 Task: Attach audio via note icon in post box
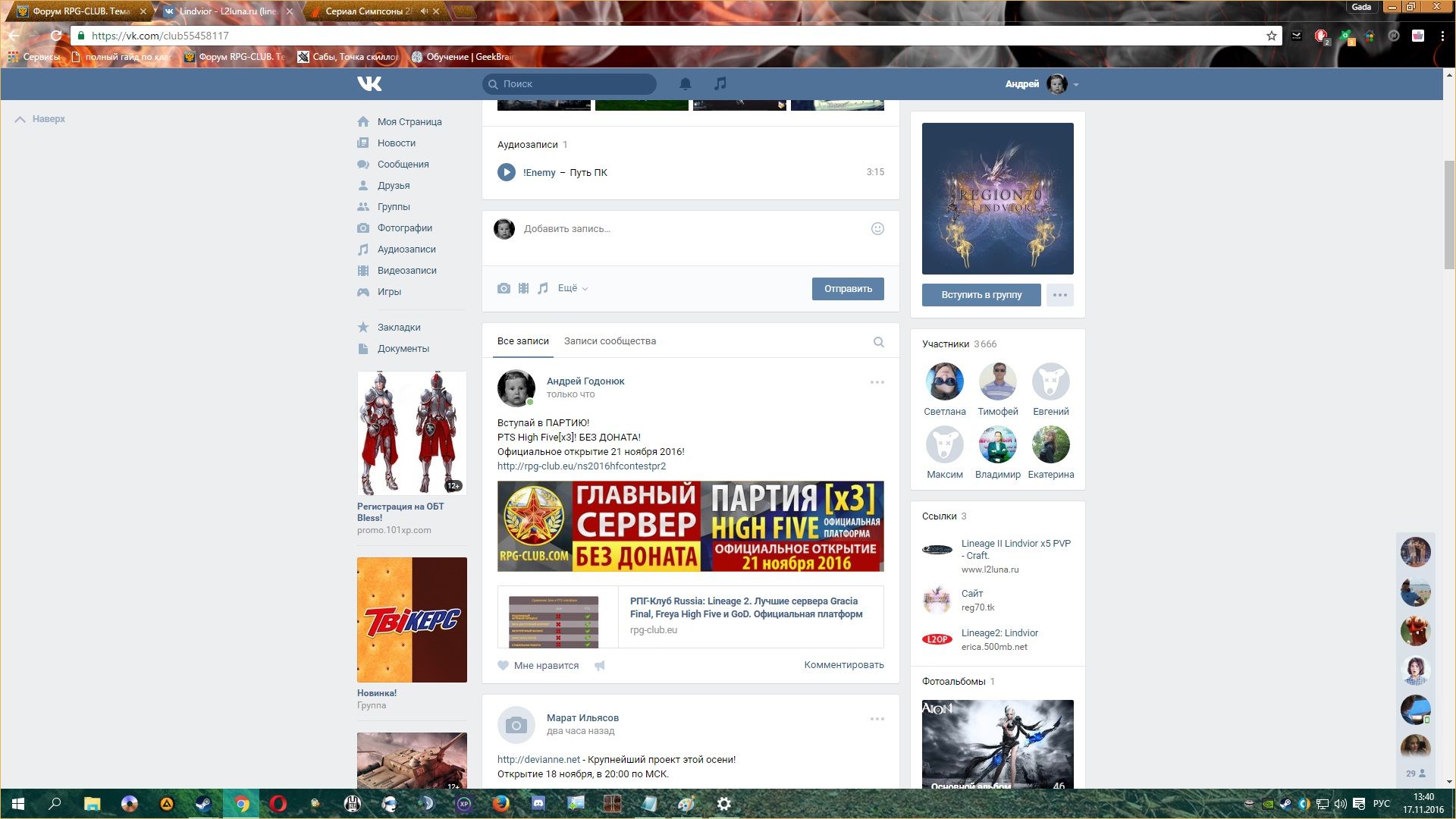pos(543,288)
